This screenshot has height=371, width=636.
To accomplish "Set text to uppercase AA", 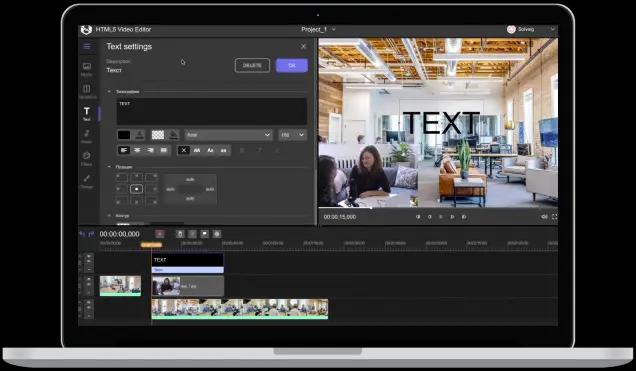I will 197,150.
